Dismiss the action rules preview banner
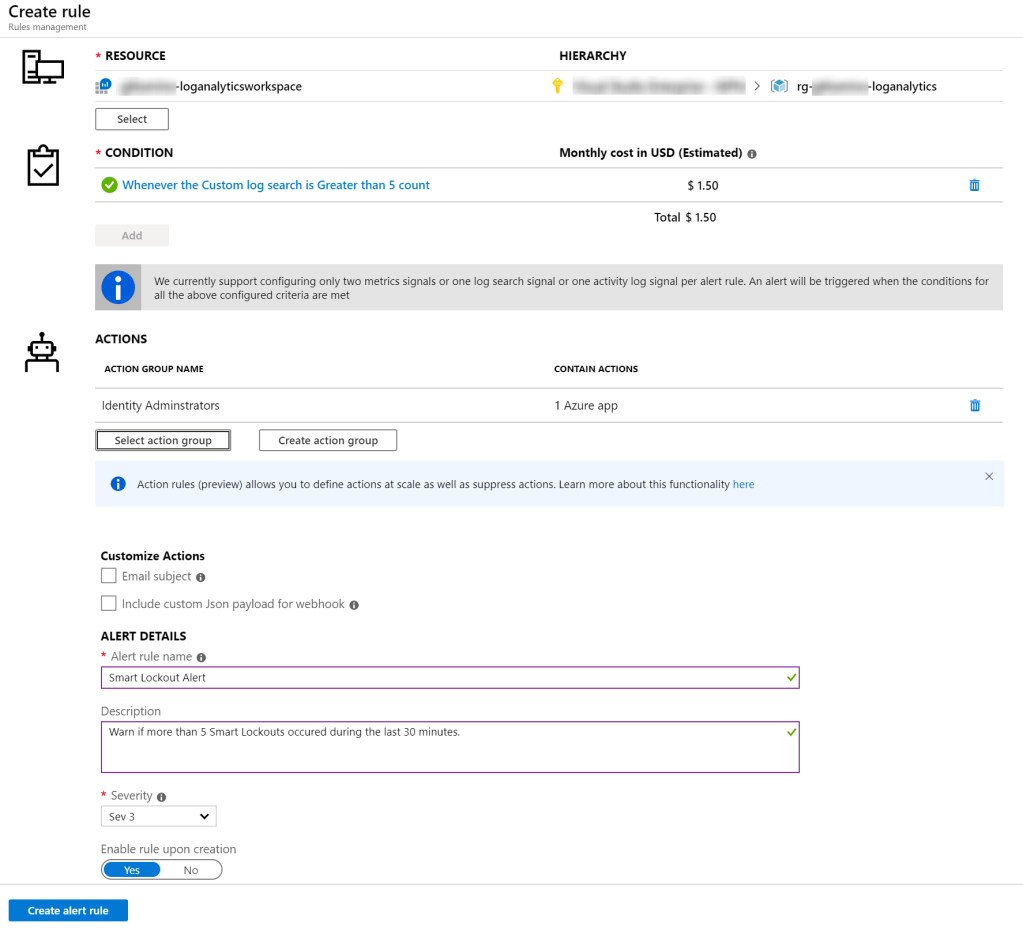Viewport: 1023px width, 930px height. (x=989, y=477)
